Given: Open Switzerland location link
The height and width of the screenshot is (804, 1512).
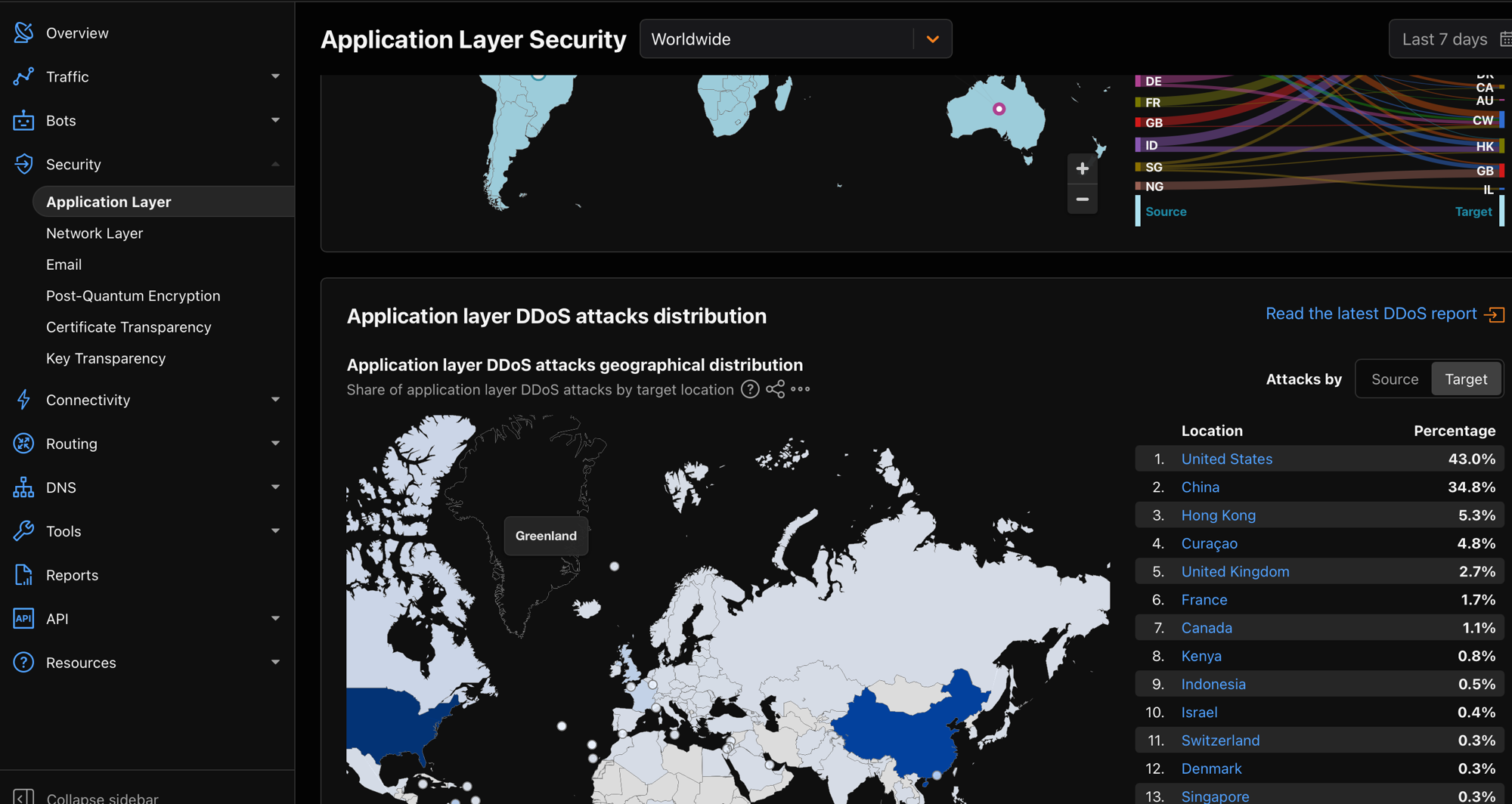Looking at the screenshot, I should [1220, 741].
